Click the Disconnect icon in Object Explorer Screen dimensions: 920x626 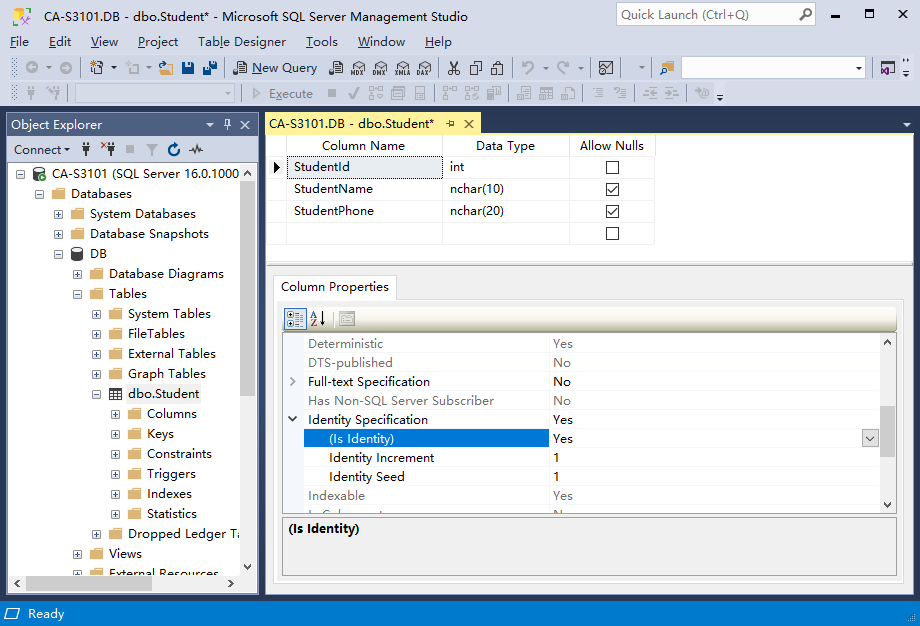tap(108, 150)
